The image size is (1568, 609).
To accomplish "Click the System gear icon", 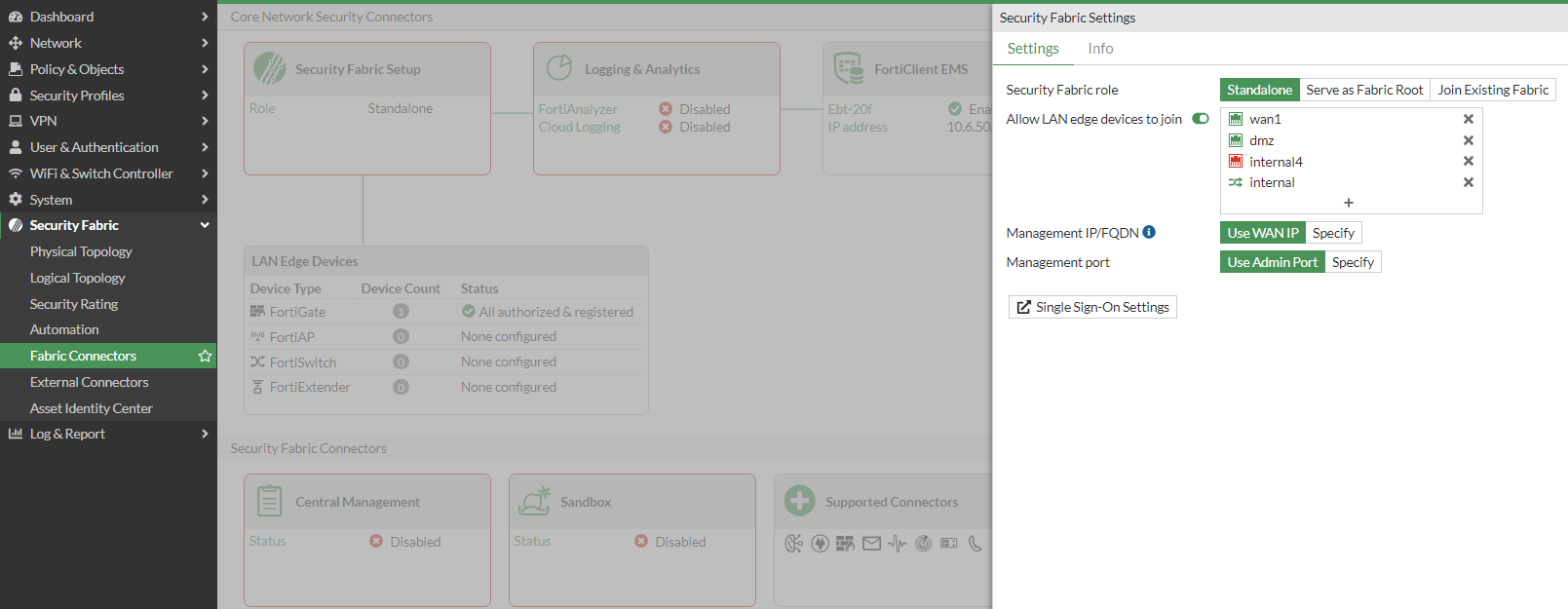I will (16, 199).
